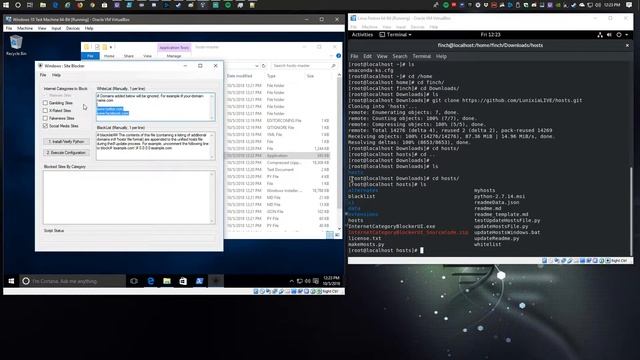Viewport: 640px width, 360px height.
Task: Open the Explorer address history dropdown
Action: tap(257, 66)
